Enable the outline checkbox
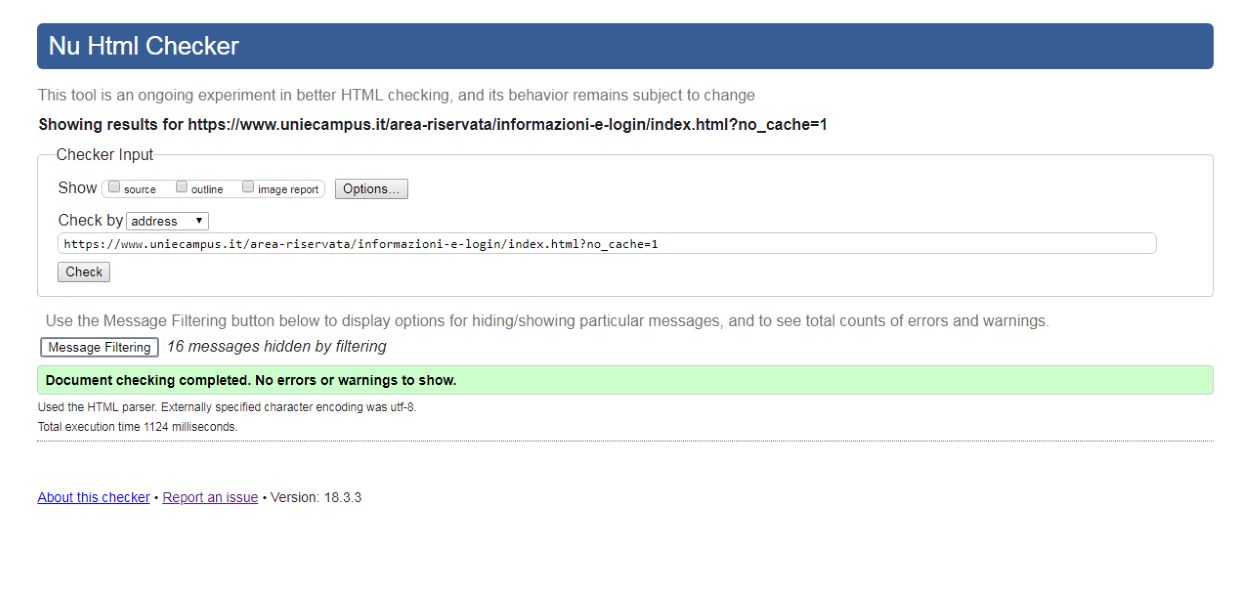This screenshot has height=614, width=1250. pos(182,187)
